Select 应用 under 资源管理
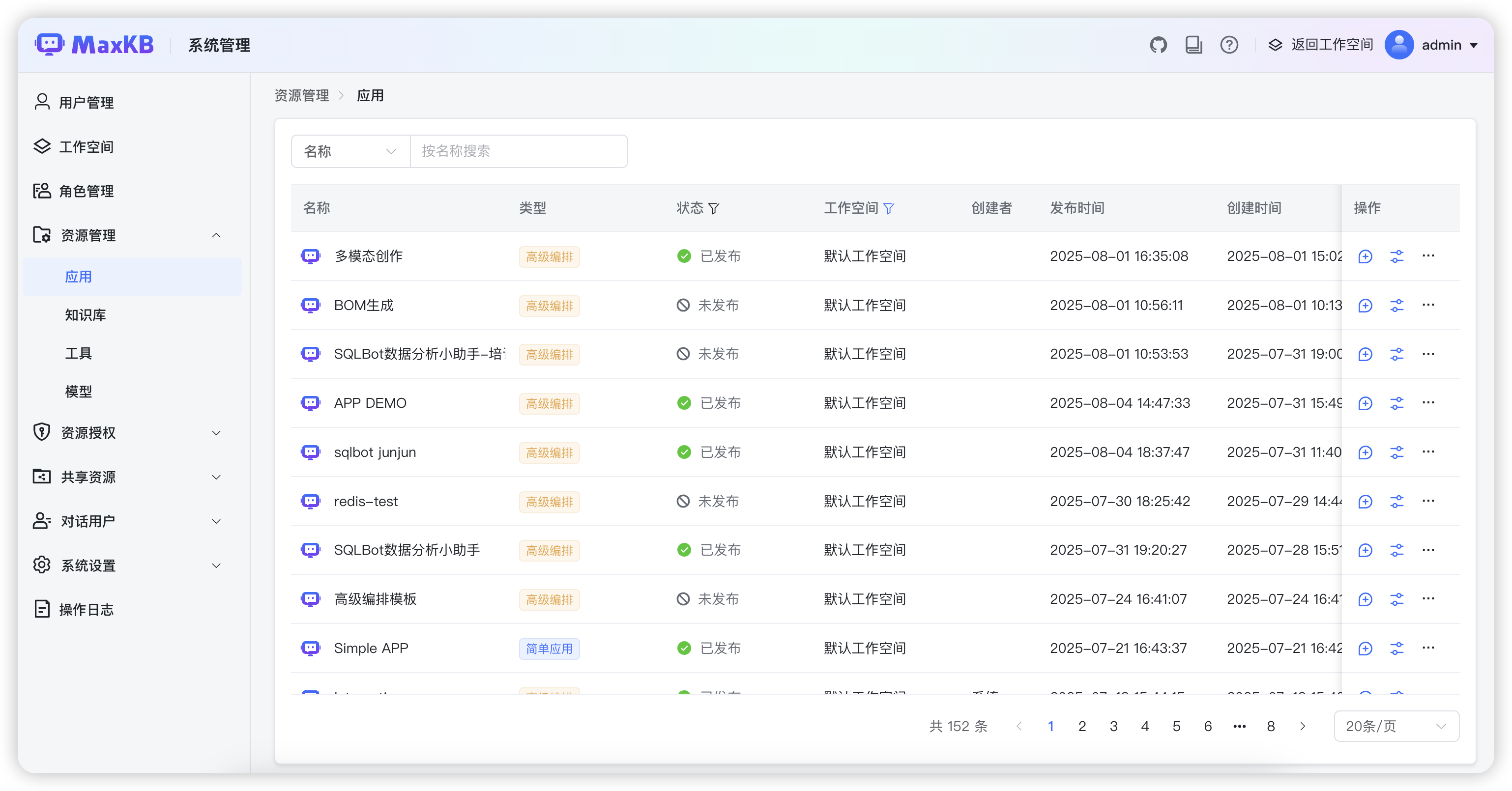This screenshot has height=791, width=1512. (x=132, y=277)
